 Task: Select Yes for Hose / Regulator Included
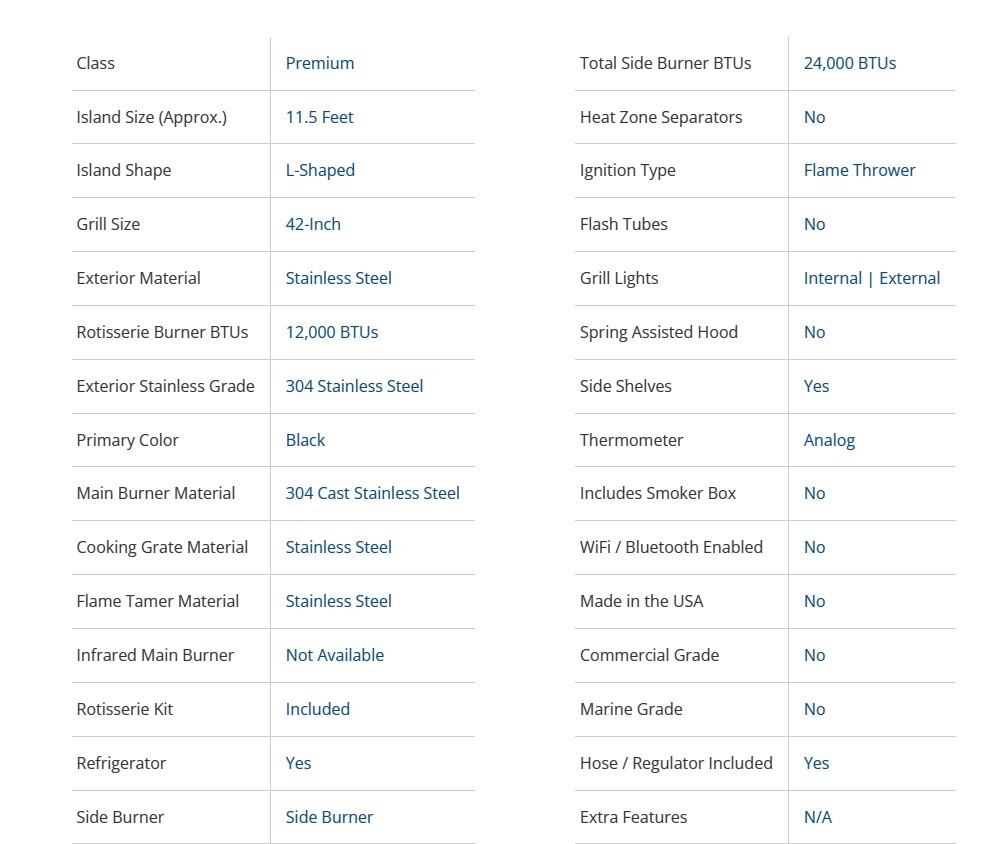coord(816,763)
